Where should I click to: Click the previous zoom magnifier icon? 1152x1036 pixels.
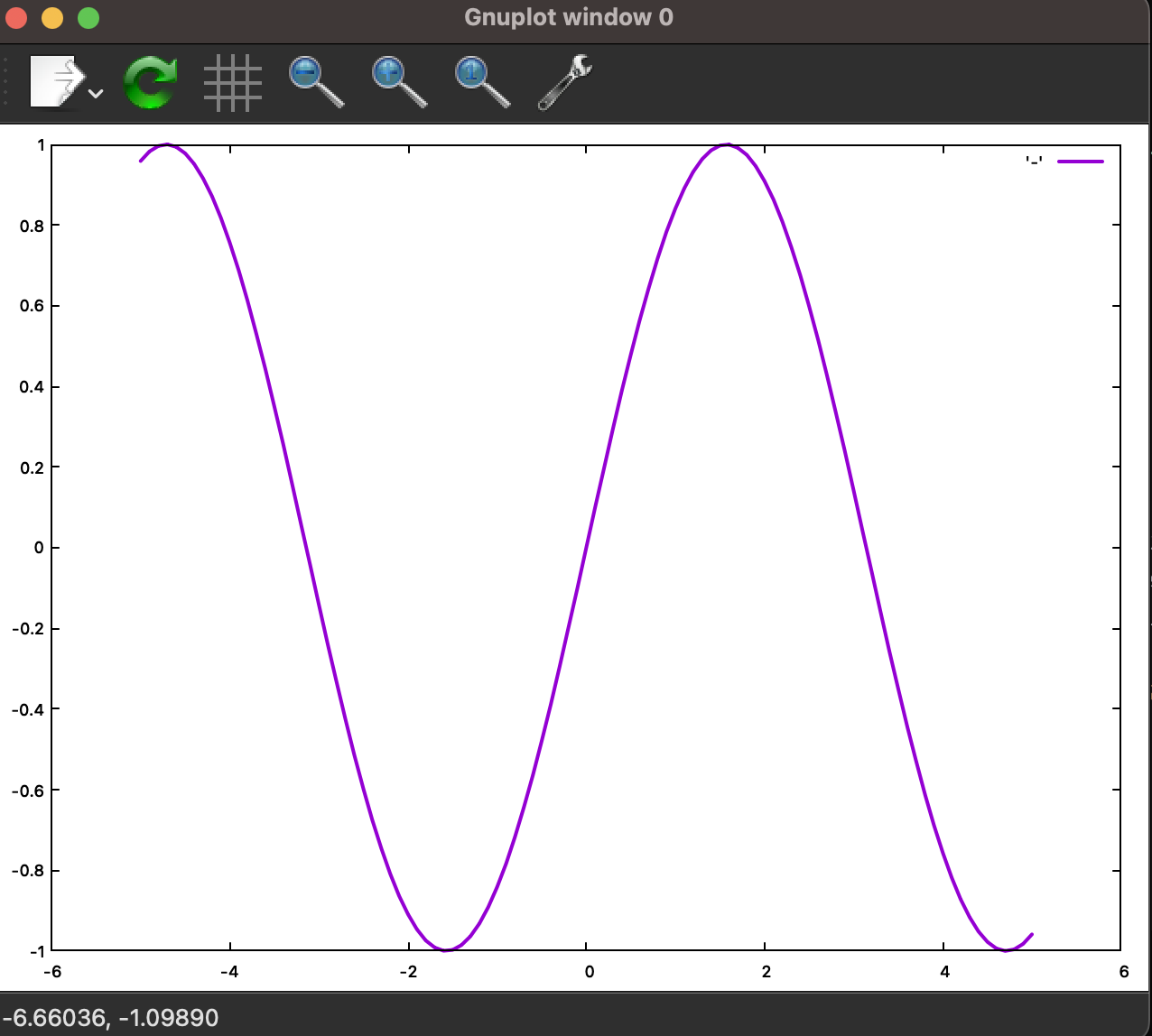316,82
